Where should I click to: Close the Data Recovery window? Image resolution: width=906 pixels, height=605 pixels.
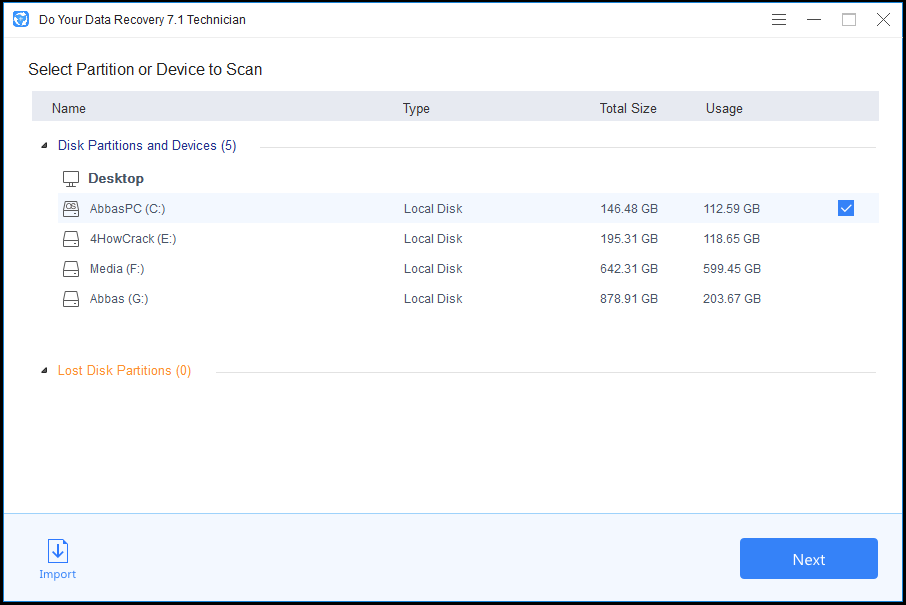coord(883,20)
